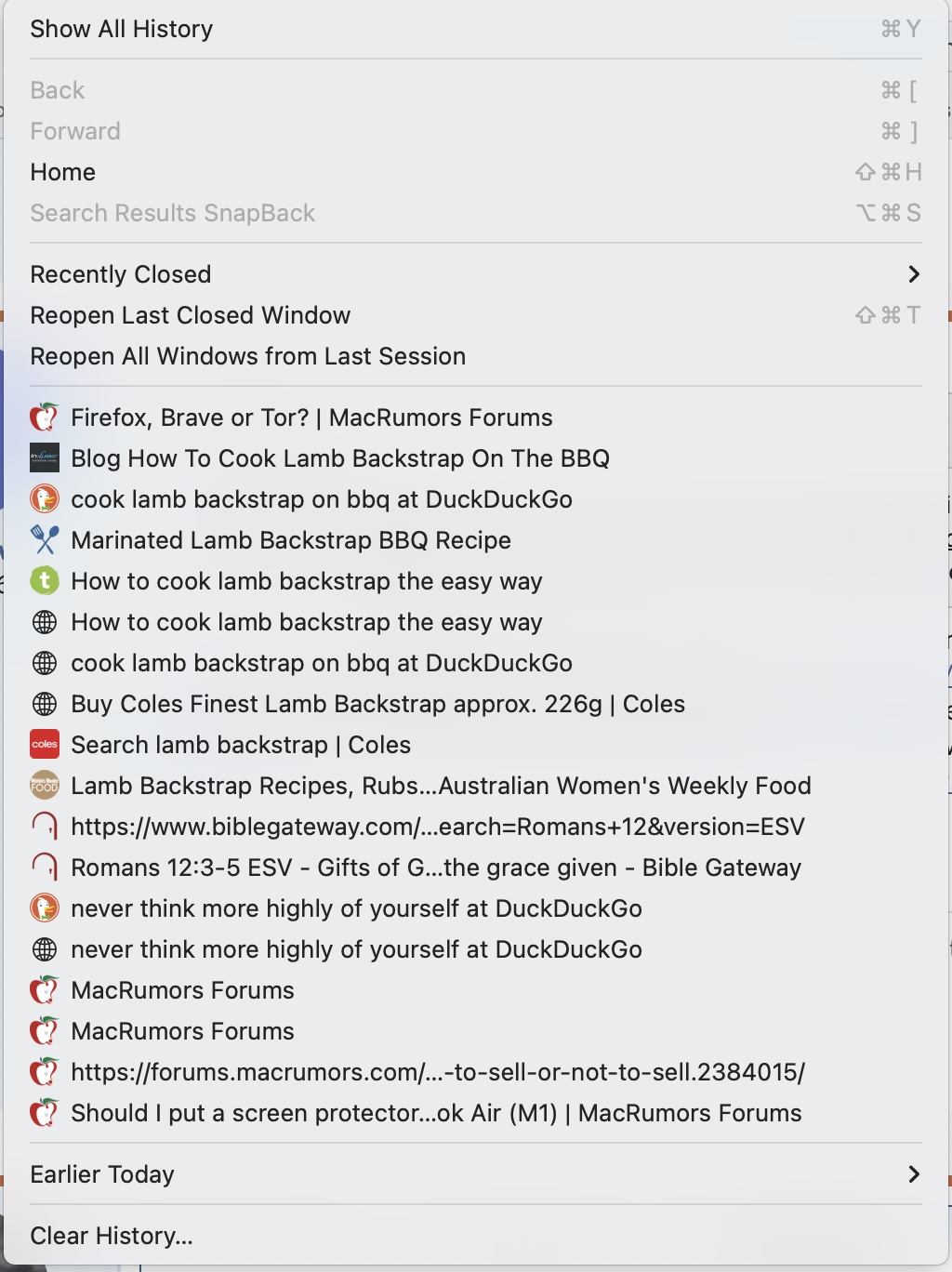Click Coles red favicon beside Search lamb backstrap
Screen dimensions: 952x1272
[45, 745]
